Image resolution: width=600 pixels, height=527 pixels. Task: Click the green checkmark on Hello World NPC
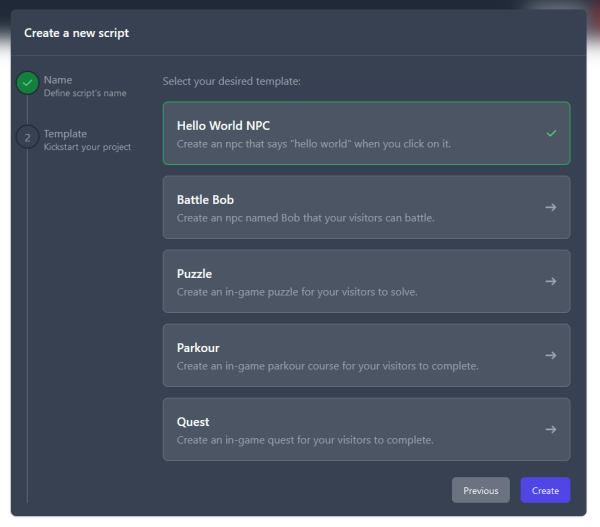(x=551, y=133)
